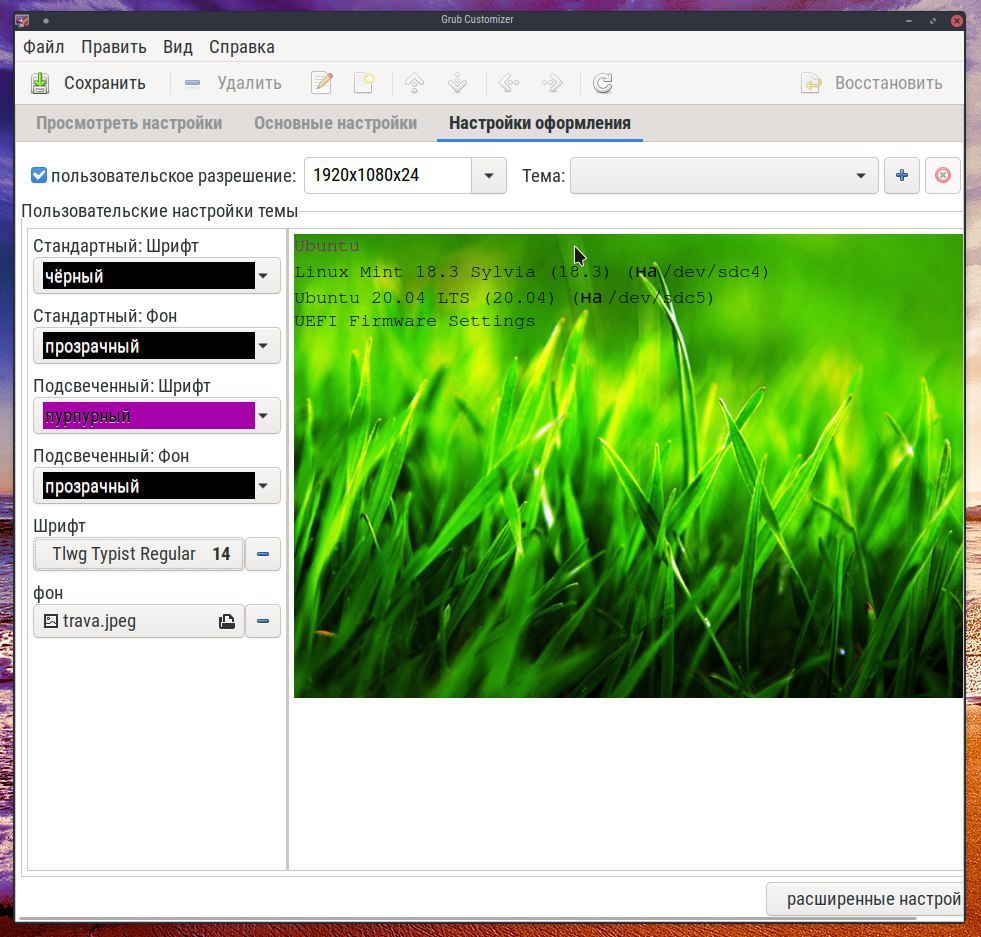Remove font with minus button beside Tlwg Typist

coord(263,554)
